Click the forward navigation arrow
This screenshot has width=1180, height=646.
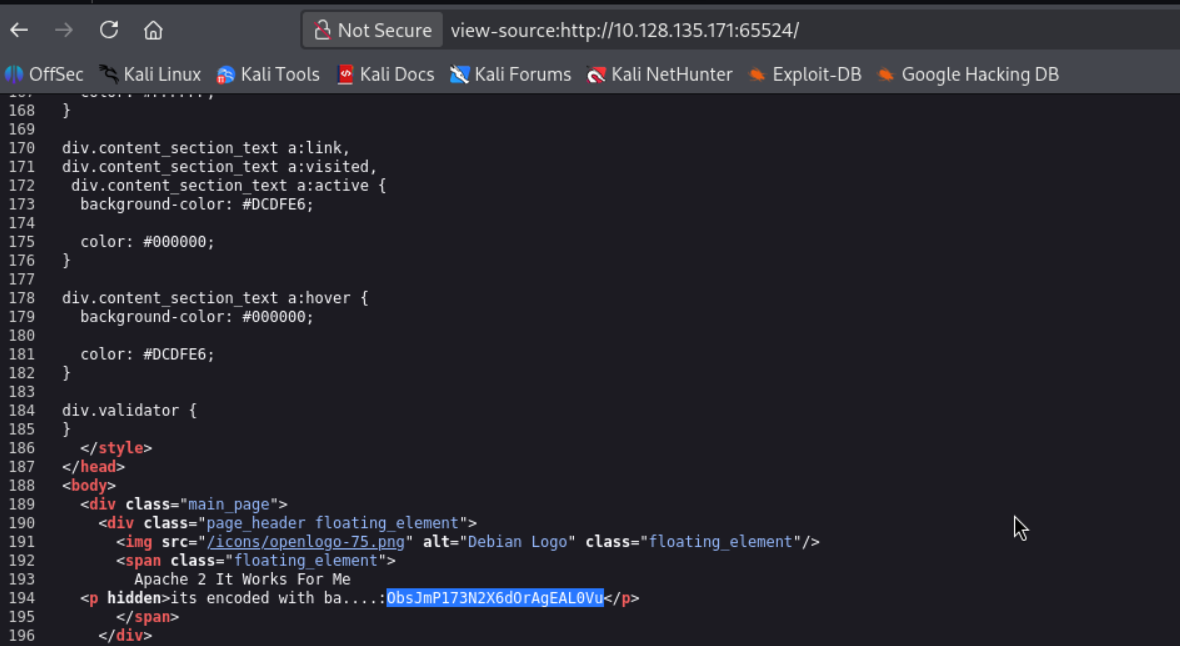(x=64, y=30)
